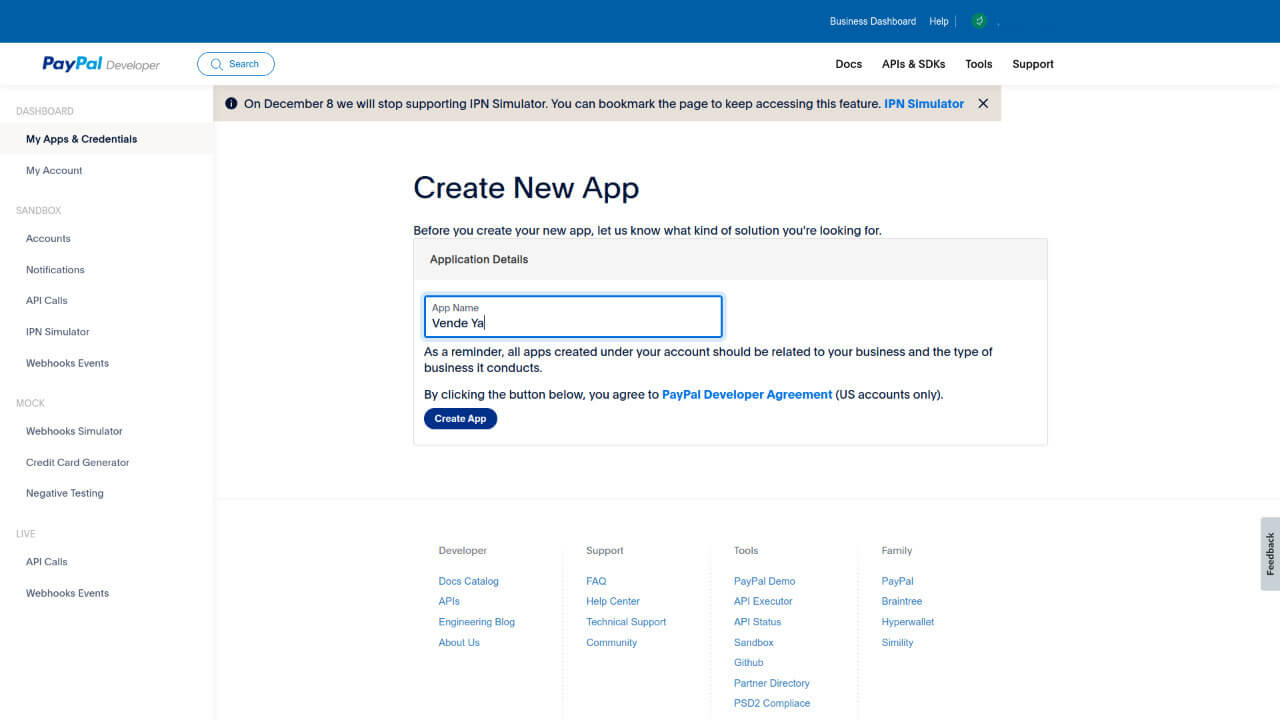This screenshot has height=720, width=1280.
Task: Open Docs Catalog footer link
Action: click(x=468, y=581)
